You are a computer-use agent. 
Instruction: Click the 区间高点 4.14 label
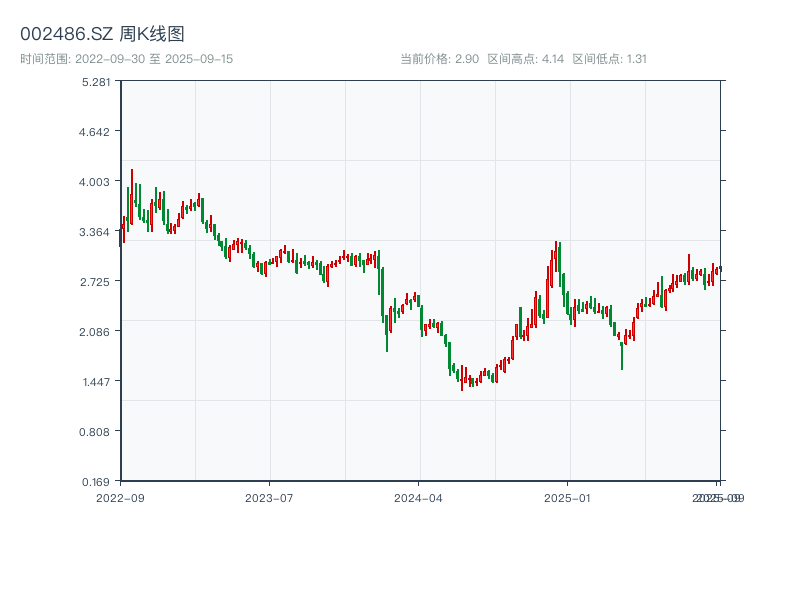(526, 59)
